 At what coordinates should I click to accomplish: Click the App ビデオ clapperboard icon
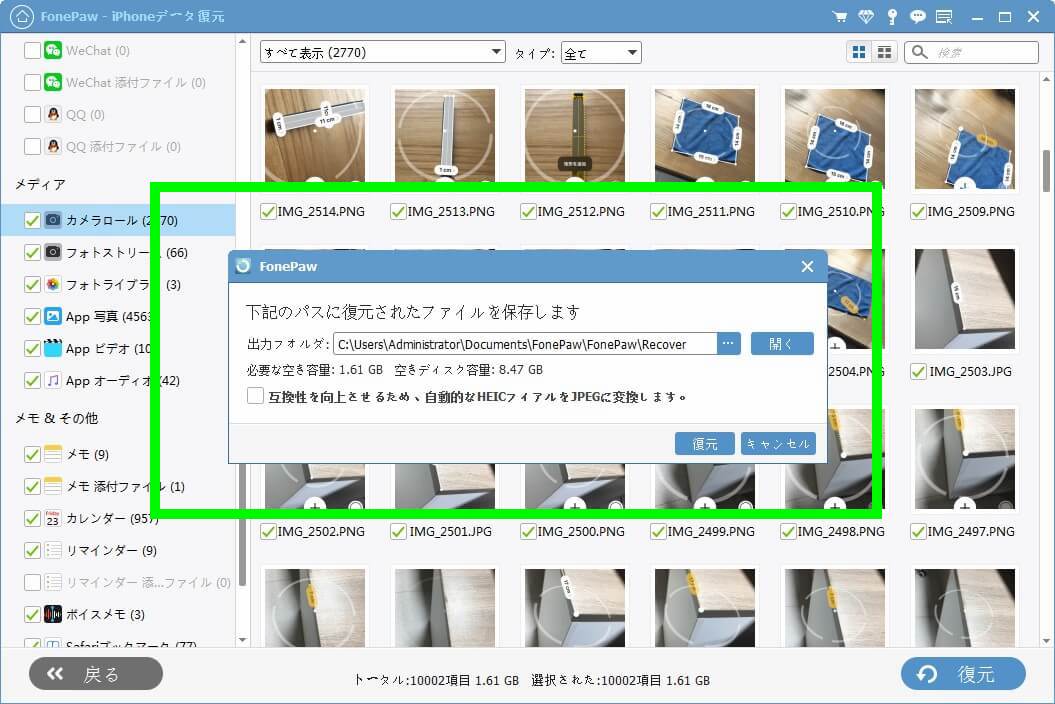53,348
